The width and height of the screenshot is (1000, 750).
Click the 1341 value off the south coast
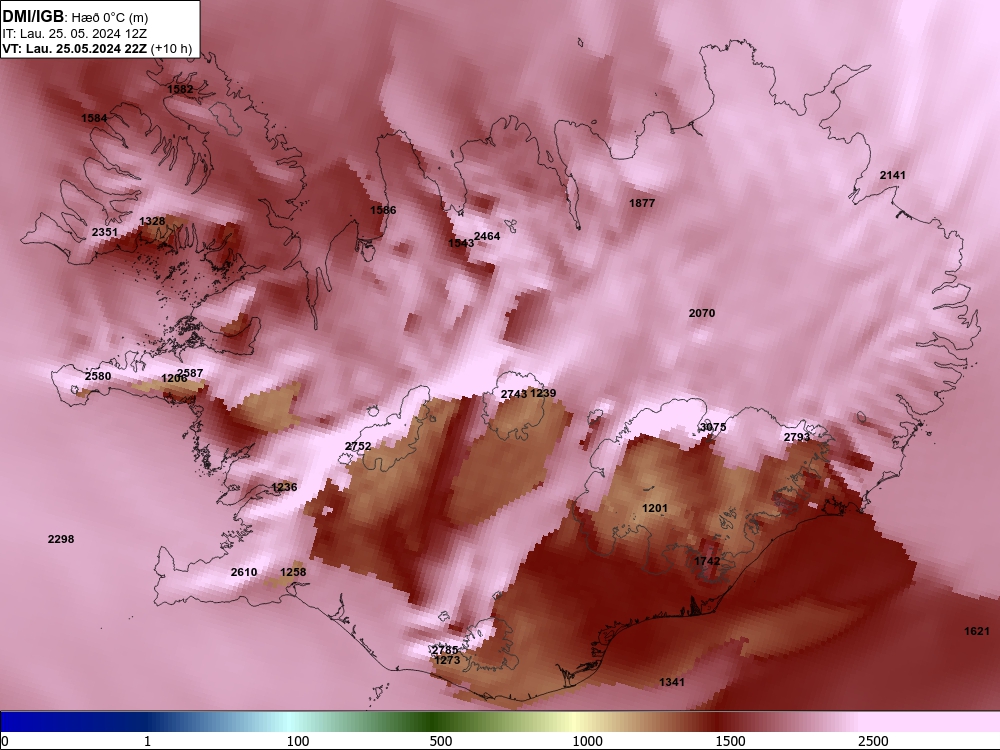click(672, 682)
